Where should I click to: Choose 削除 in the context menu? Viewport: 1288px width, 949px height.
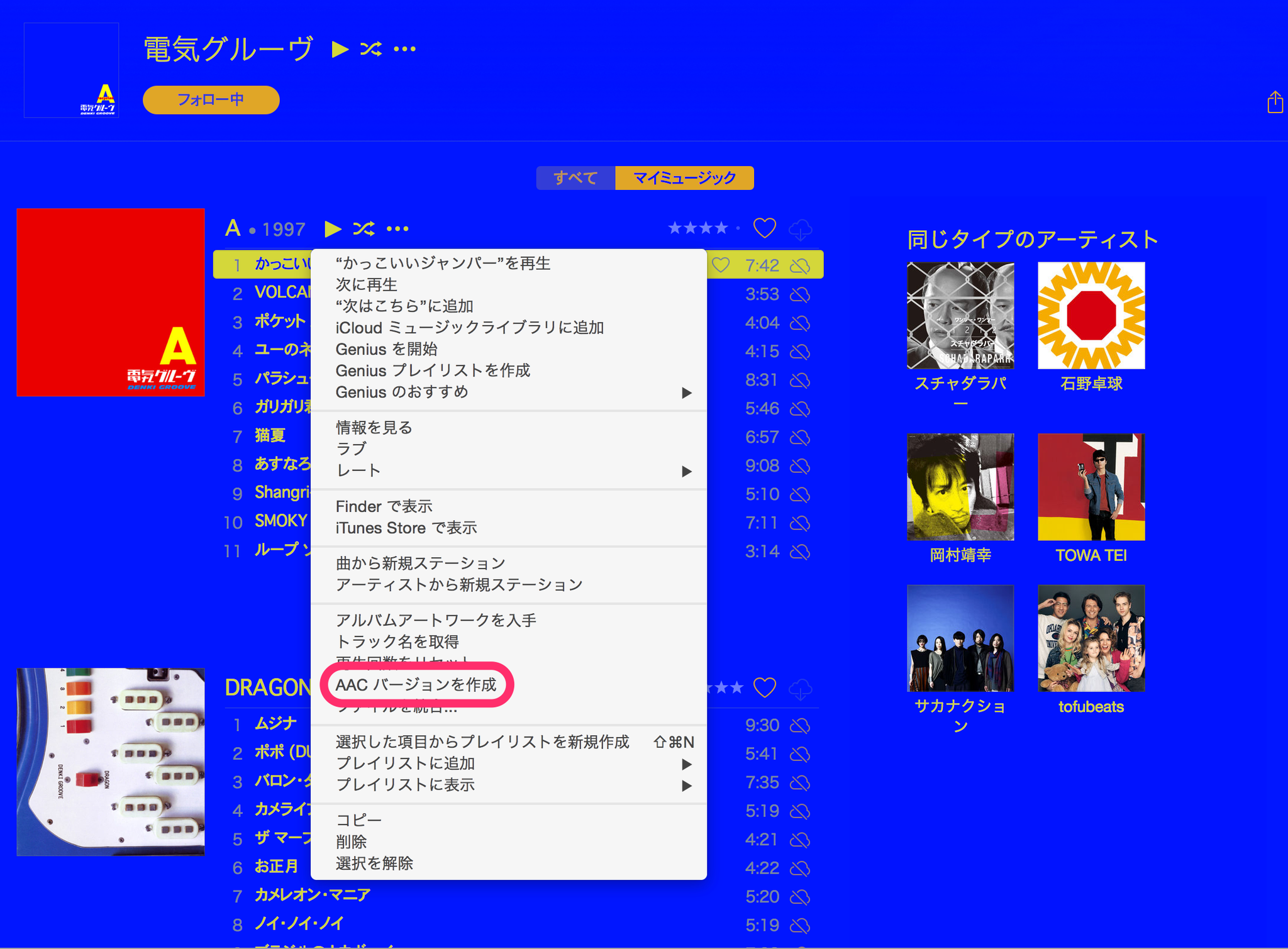click(x=509, y=842)
